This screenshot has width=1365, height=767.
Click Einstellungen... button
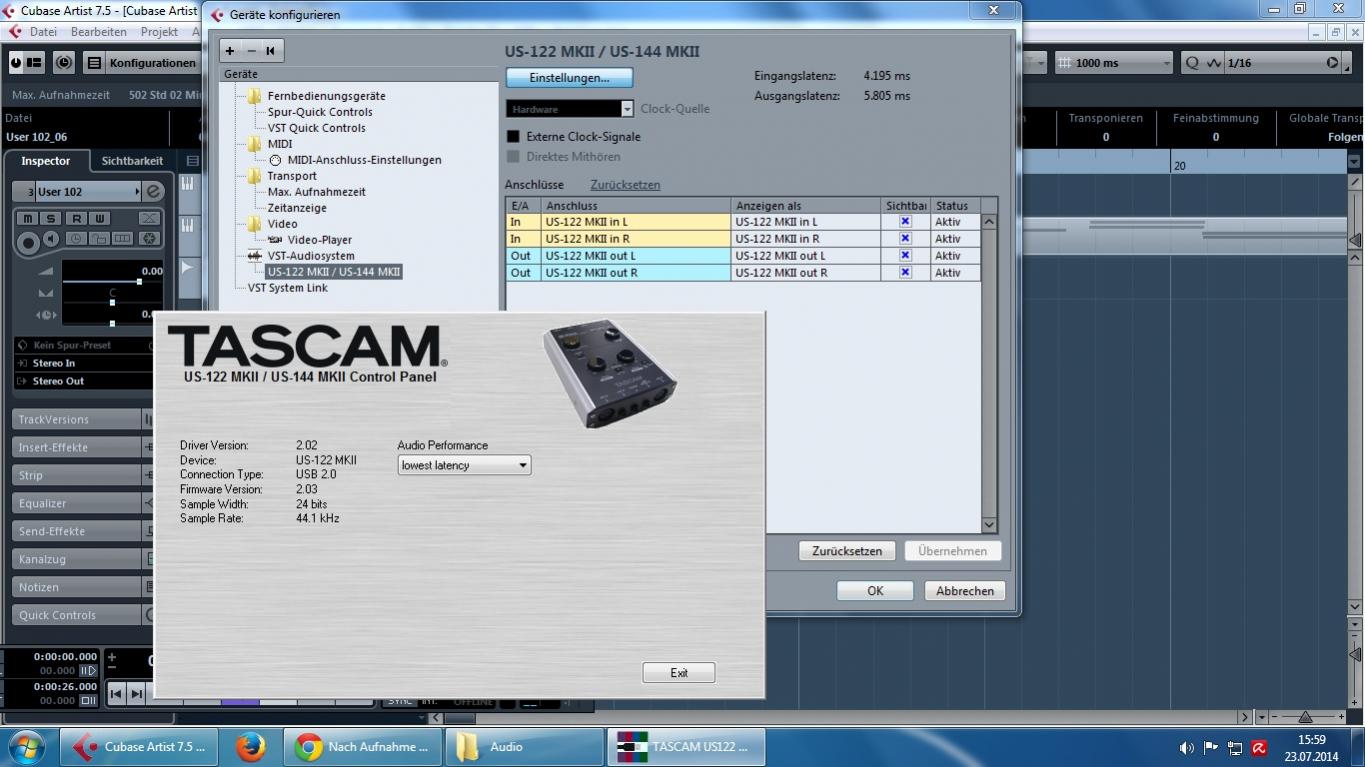coord(569,78)
